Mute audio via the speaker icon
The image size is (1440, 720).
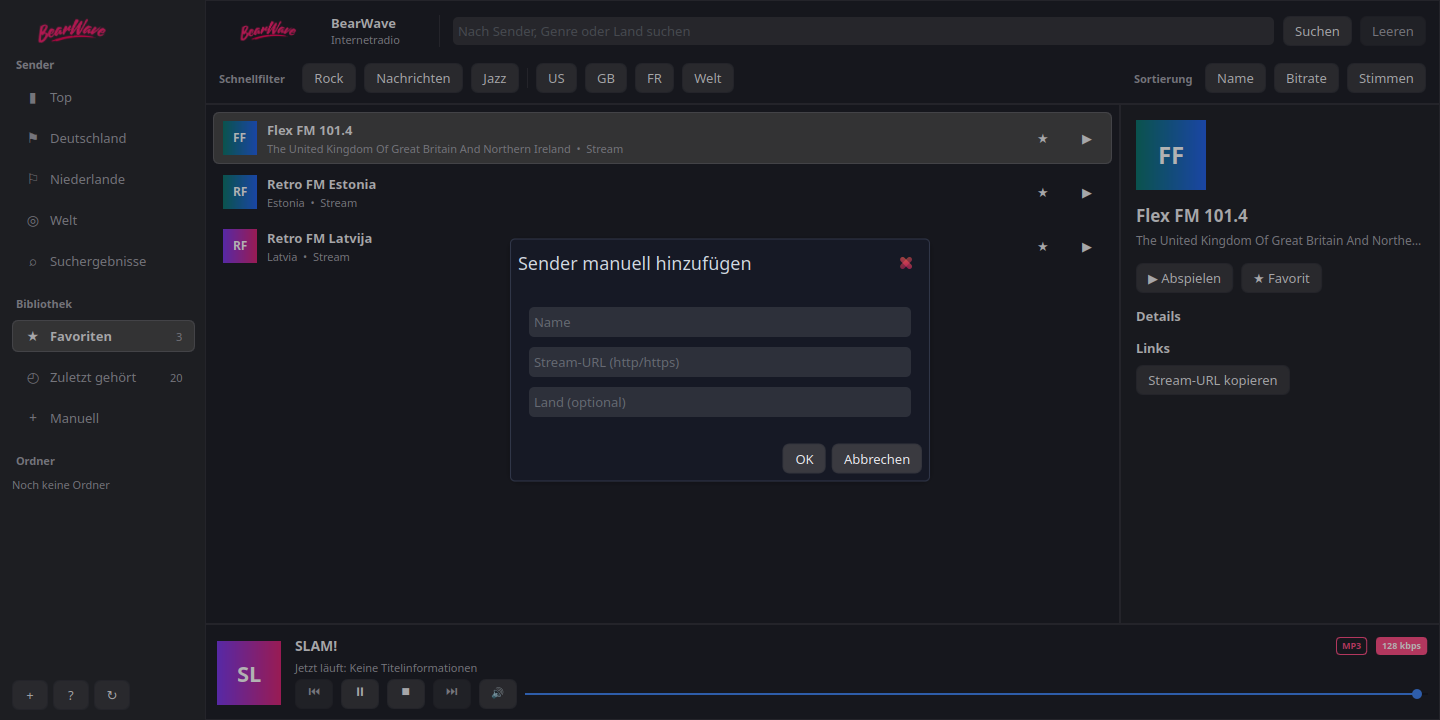tap(498, 692)
